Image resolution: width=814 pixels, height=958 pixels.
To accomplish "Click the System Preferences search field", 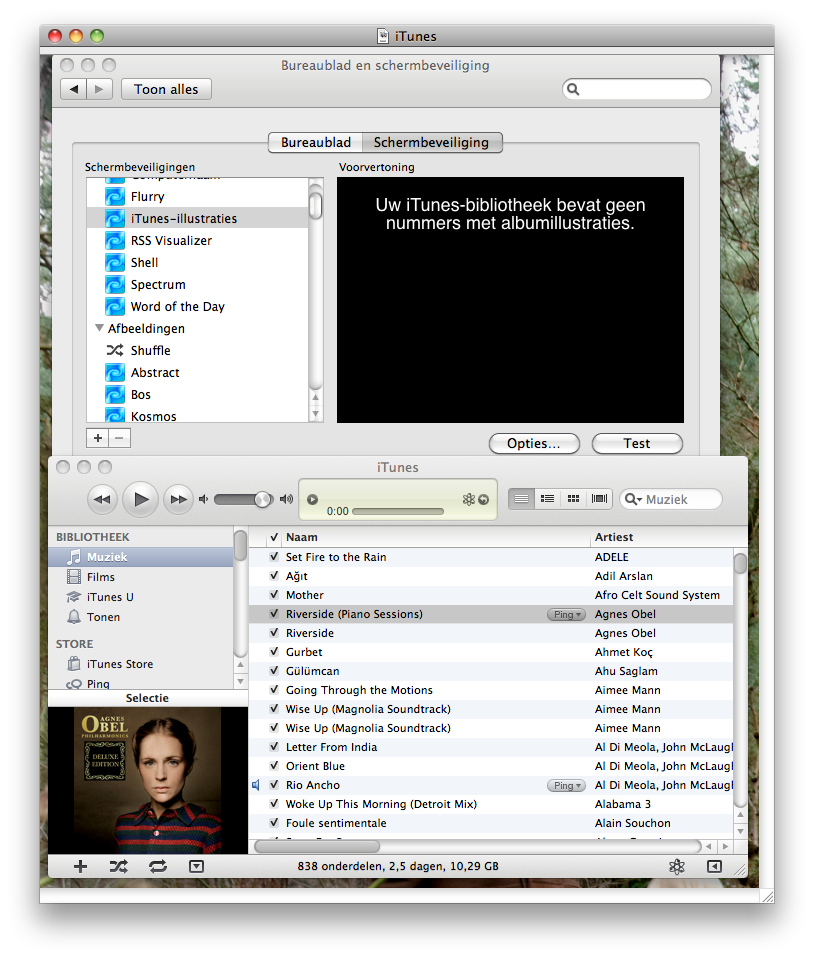I will pyautogui.click(x=637, y=89).
